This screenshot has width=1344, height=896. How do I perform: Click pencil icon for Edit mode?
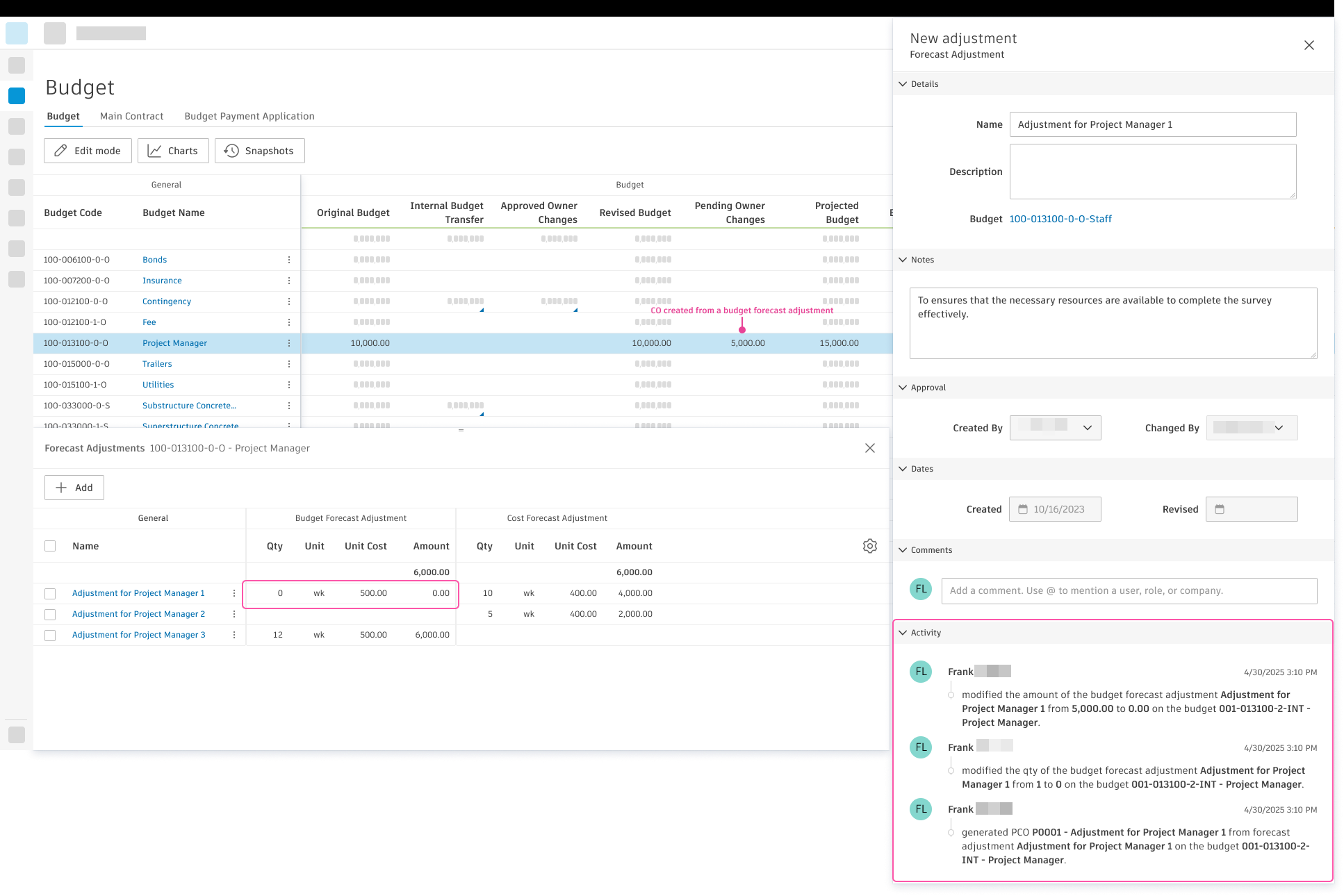click(61, 151)
